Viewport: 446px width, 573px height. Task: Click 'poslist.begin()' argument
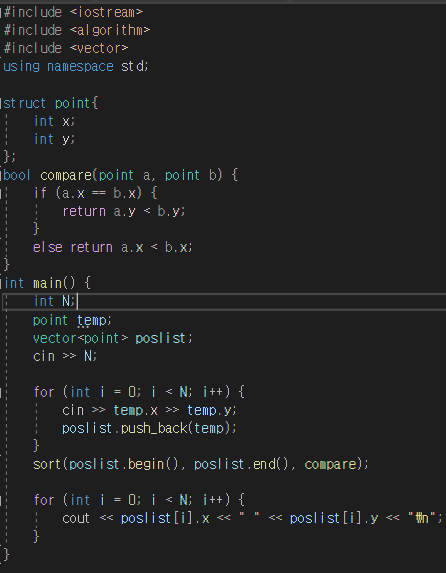click(124, 464)
